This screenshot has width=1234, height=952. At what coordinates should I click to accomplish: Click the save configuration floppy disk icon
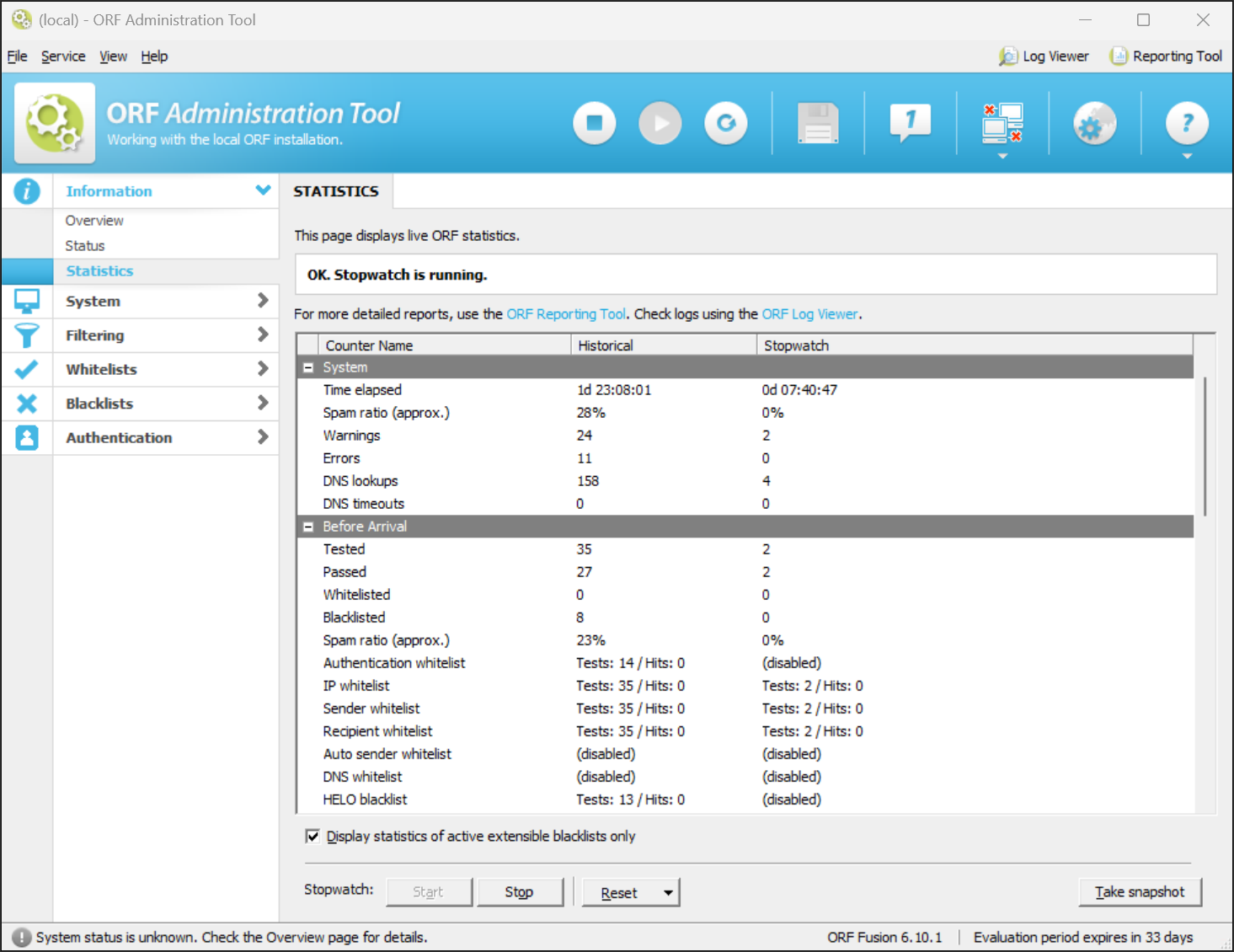click(x=818, y=124)
